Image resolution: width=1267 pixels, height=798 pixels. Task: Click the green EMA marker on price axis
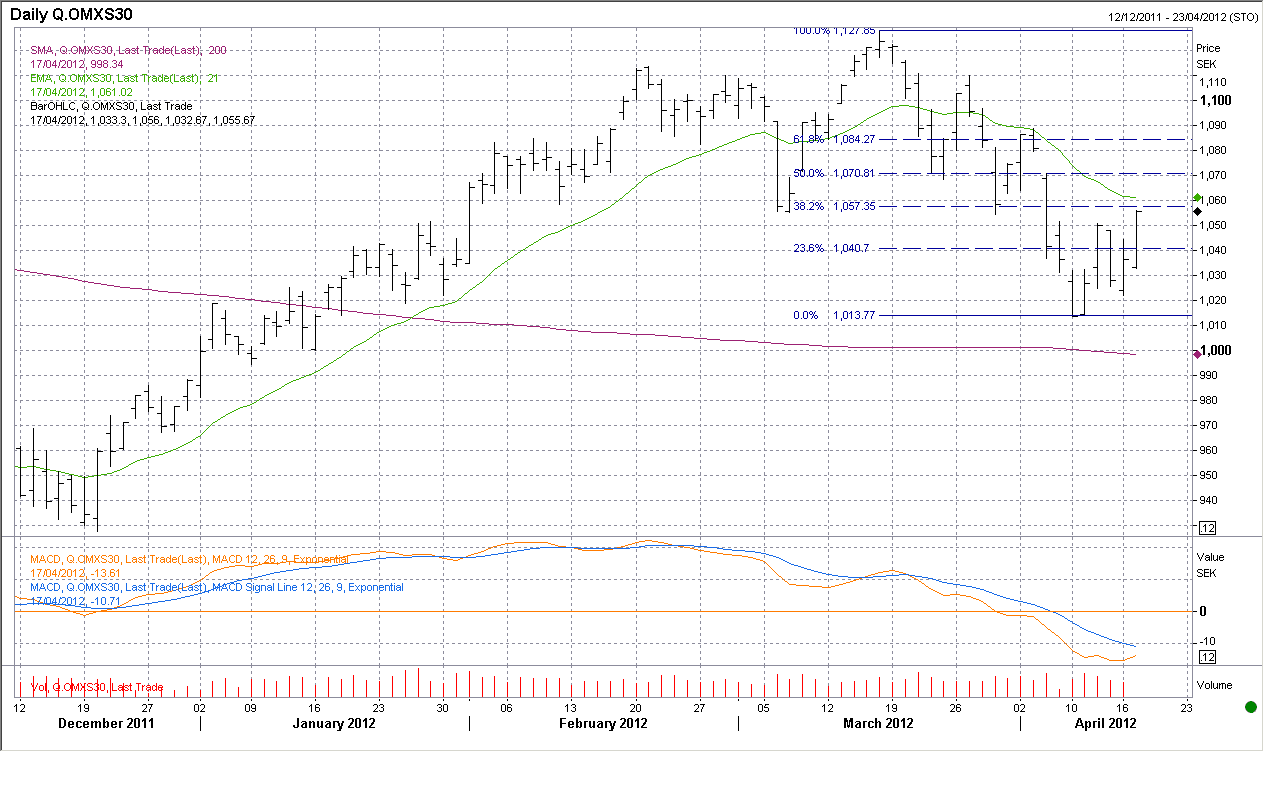(1198, 199)
